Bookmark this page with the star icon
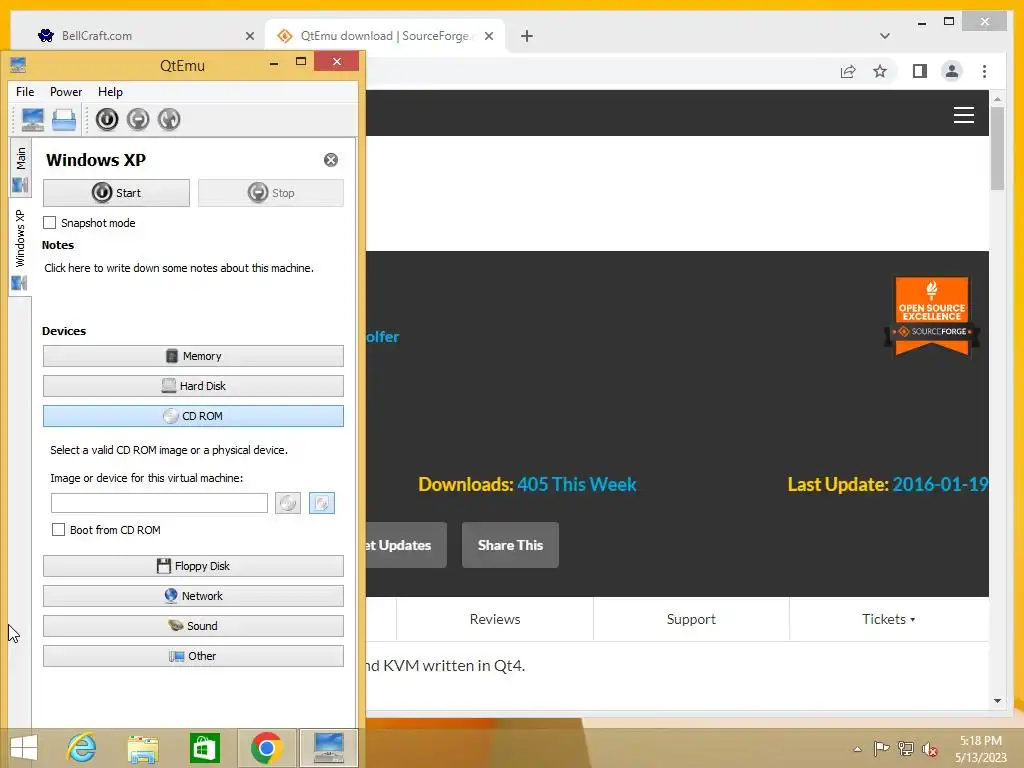This screenshot has width=1024, height=768. click(x=880, y=71)
